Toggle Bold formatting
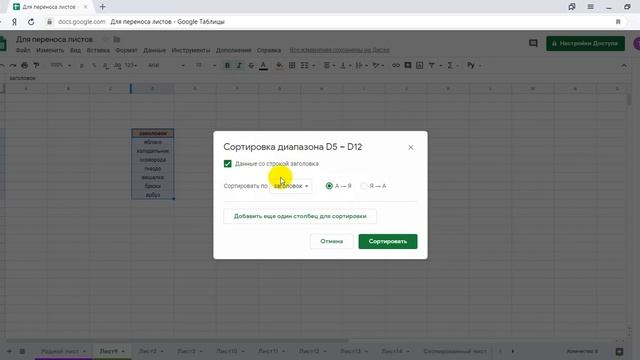This screenshot has width=640, height=360. pos(227,65)
